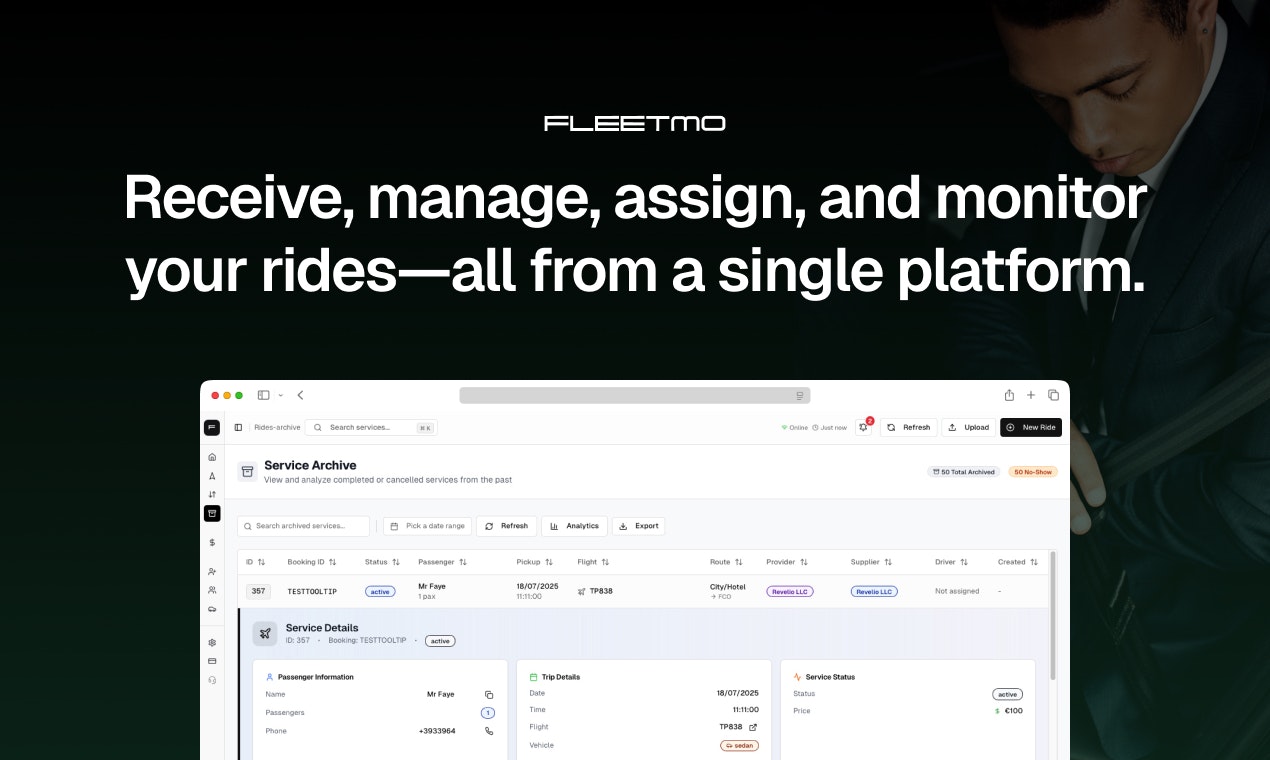Click the plane icon beside Service Details
This screenshot has width=1270, height=760.
point(265,633)
